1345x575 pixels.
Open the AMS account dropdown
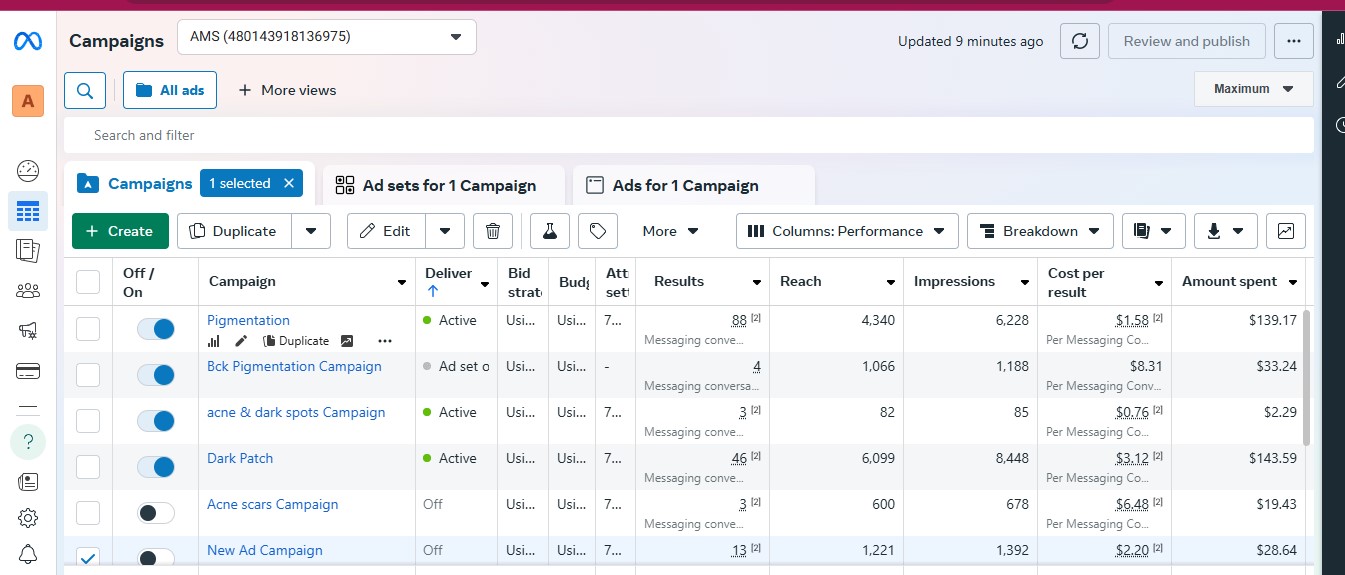point(327,37)
